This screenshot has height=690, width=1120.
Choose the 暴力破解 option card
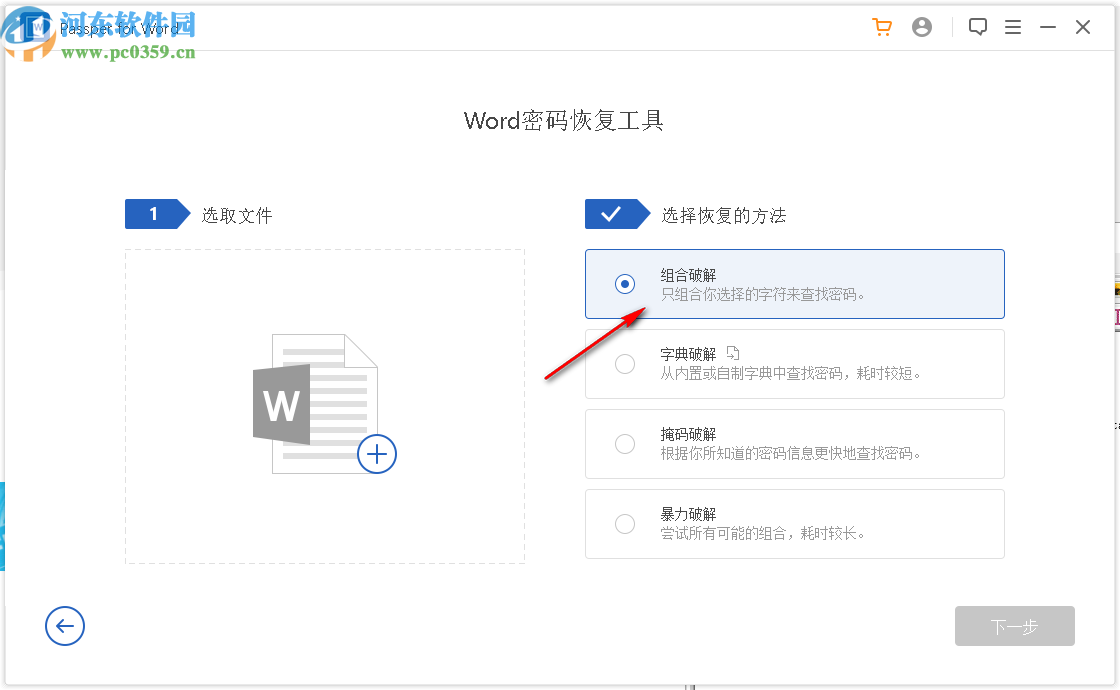(x=794, y=523)
